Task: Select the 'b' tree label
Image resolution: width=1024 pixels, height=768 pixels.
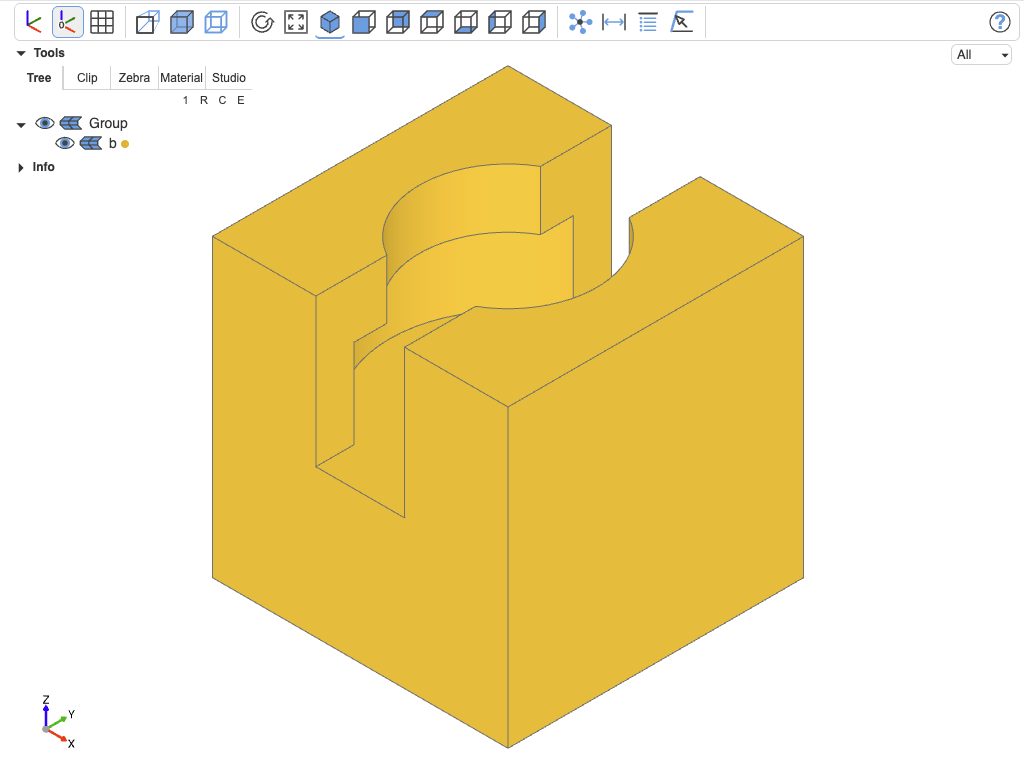Action: point(112,143)
